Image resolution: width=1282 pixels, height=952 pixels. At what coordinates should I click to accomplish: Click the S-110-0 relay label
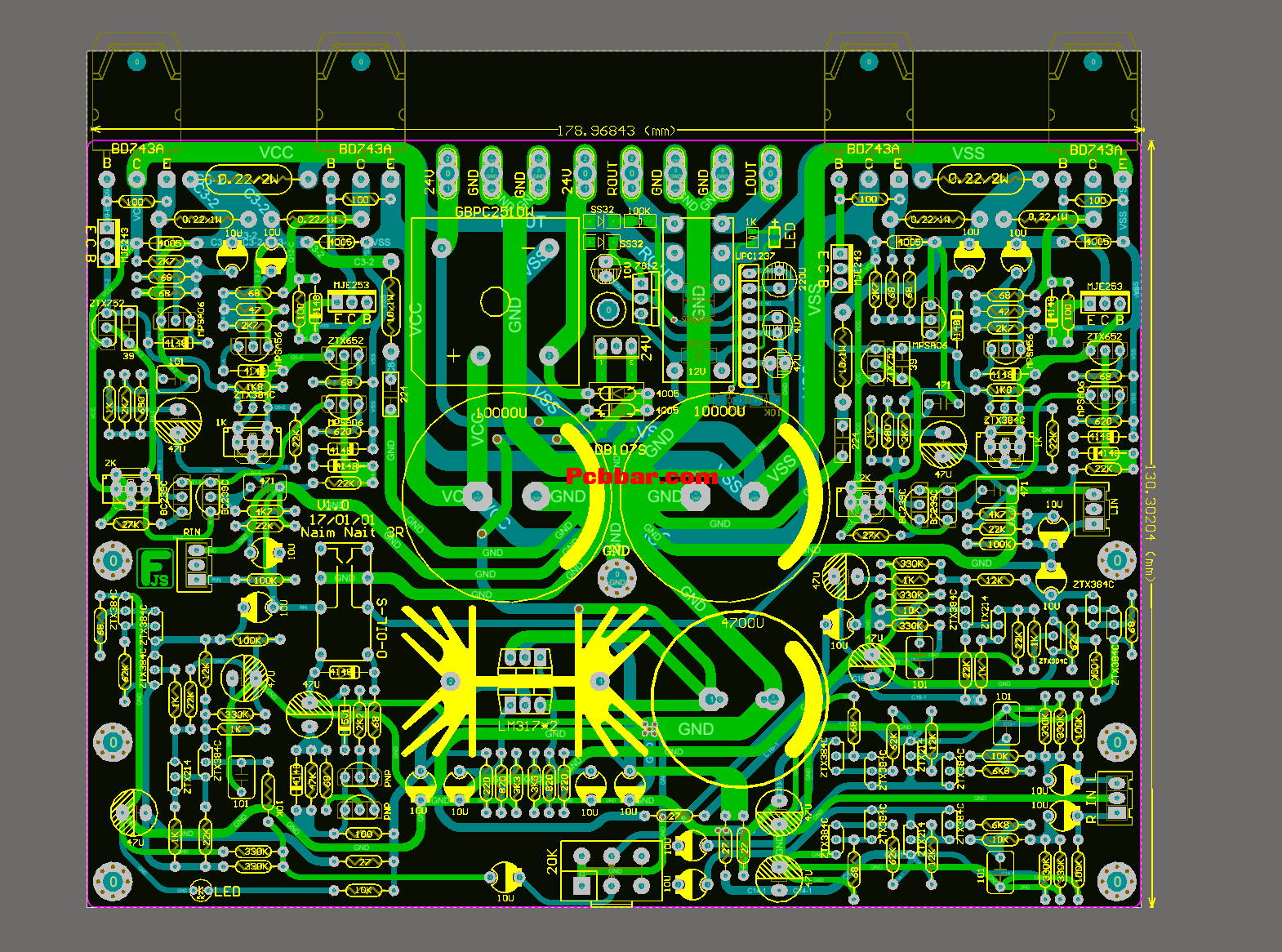381,629
